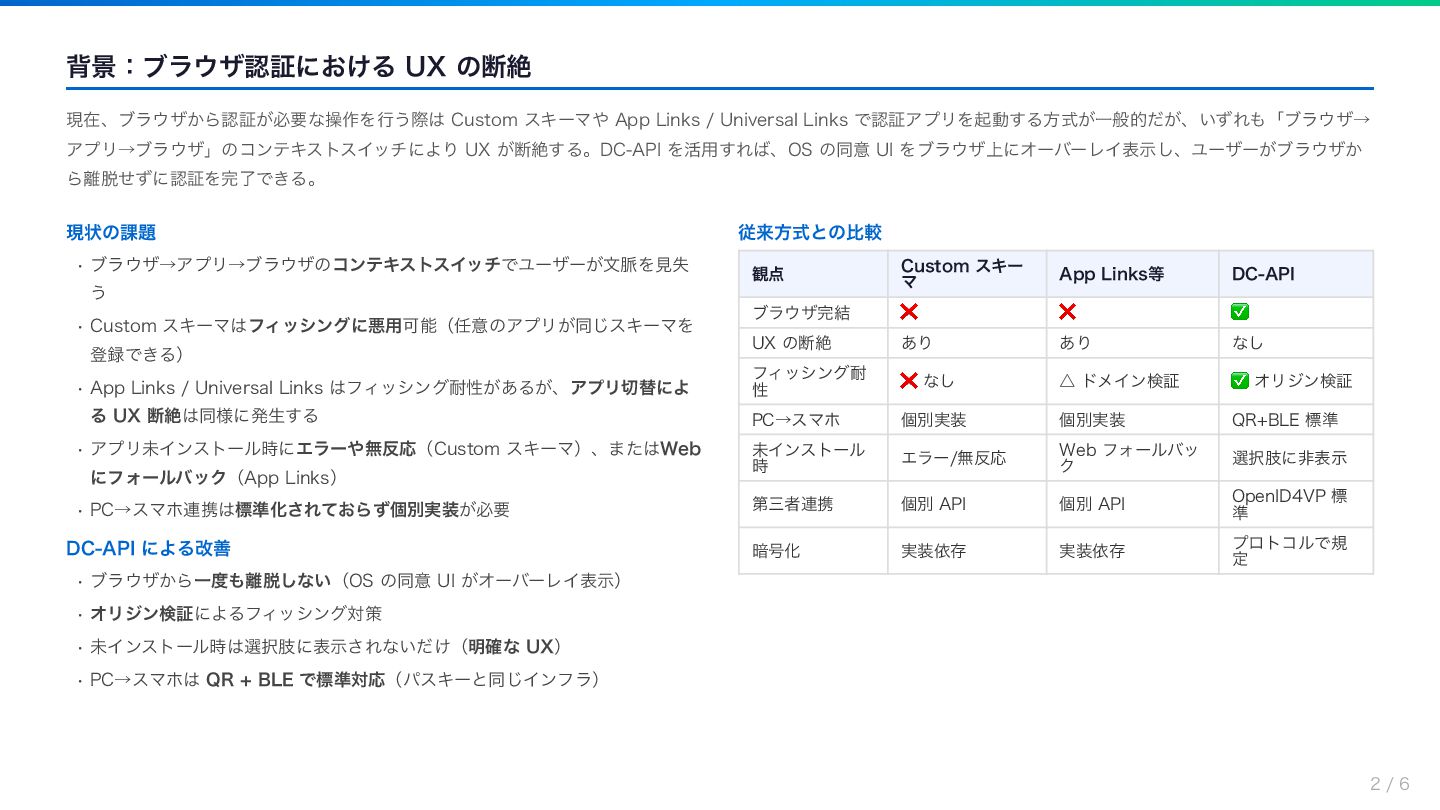The image size is (1440, 810).
Task: Click the bold text 一度も離脱しない
Action: 262,581
